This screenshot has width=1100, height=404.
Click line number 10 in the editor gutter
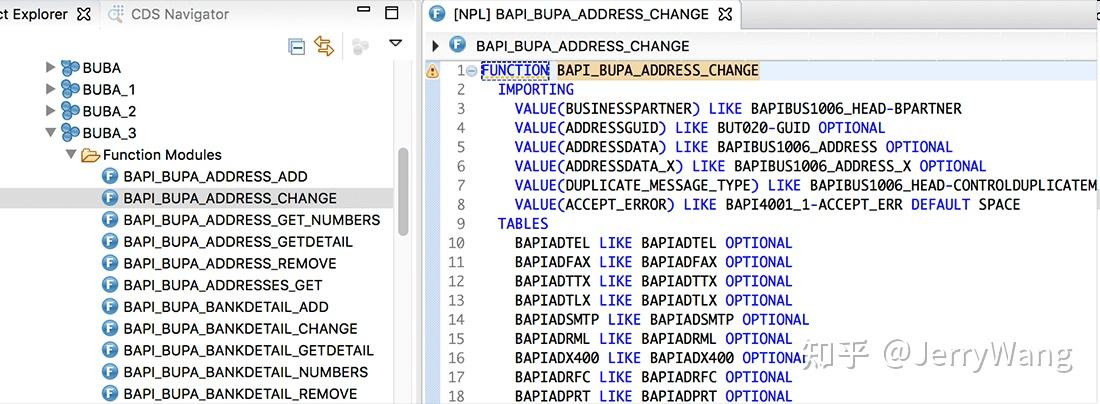pos(456,243)
